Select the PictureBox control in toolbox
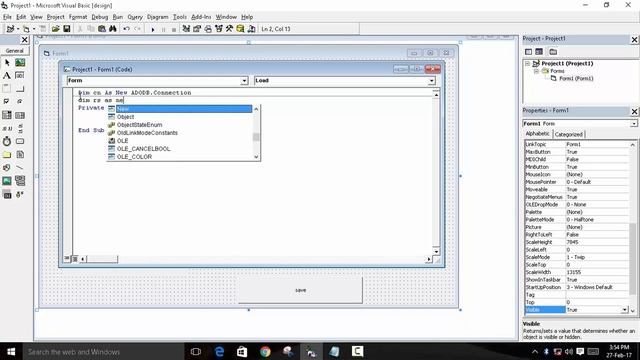 (x=20, y=62)
